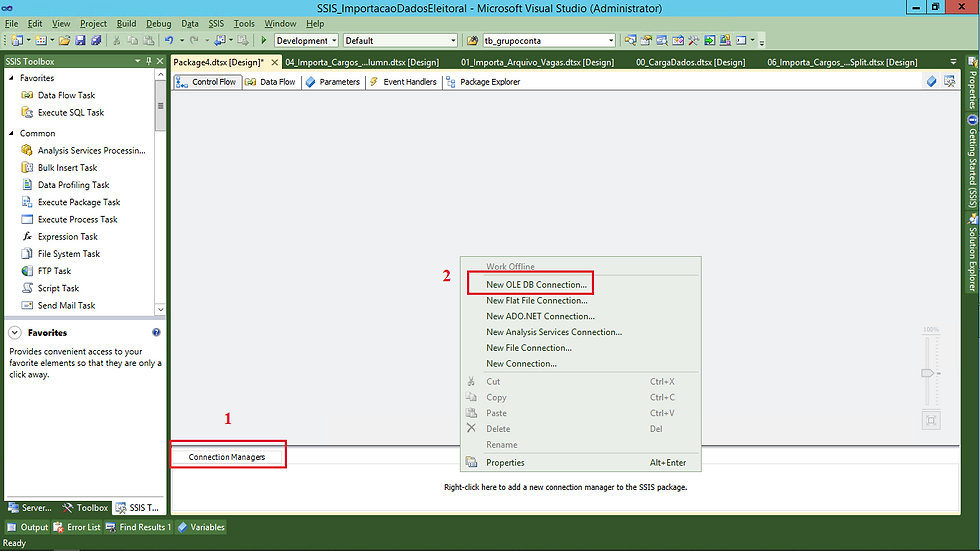This screenshot has height=551, width=980.
Task: Open the Toolbox hammer-and-wrench icon
Action: pyautogui.click(x=694, y=41)
